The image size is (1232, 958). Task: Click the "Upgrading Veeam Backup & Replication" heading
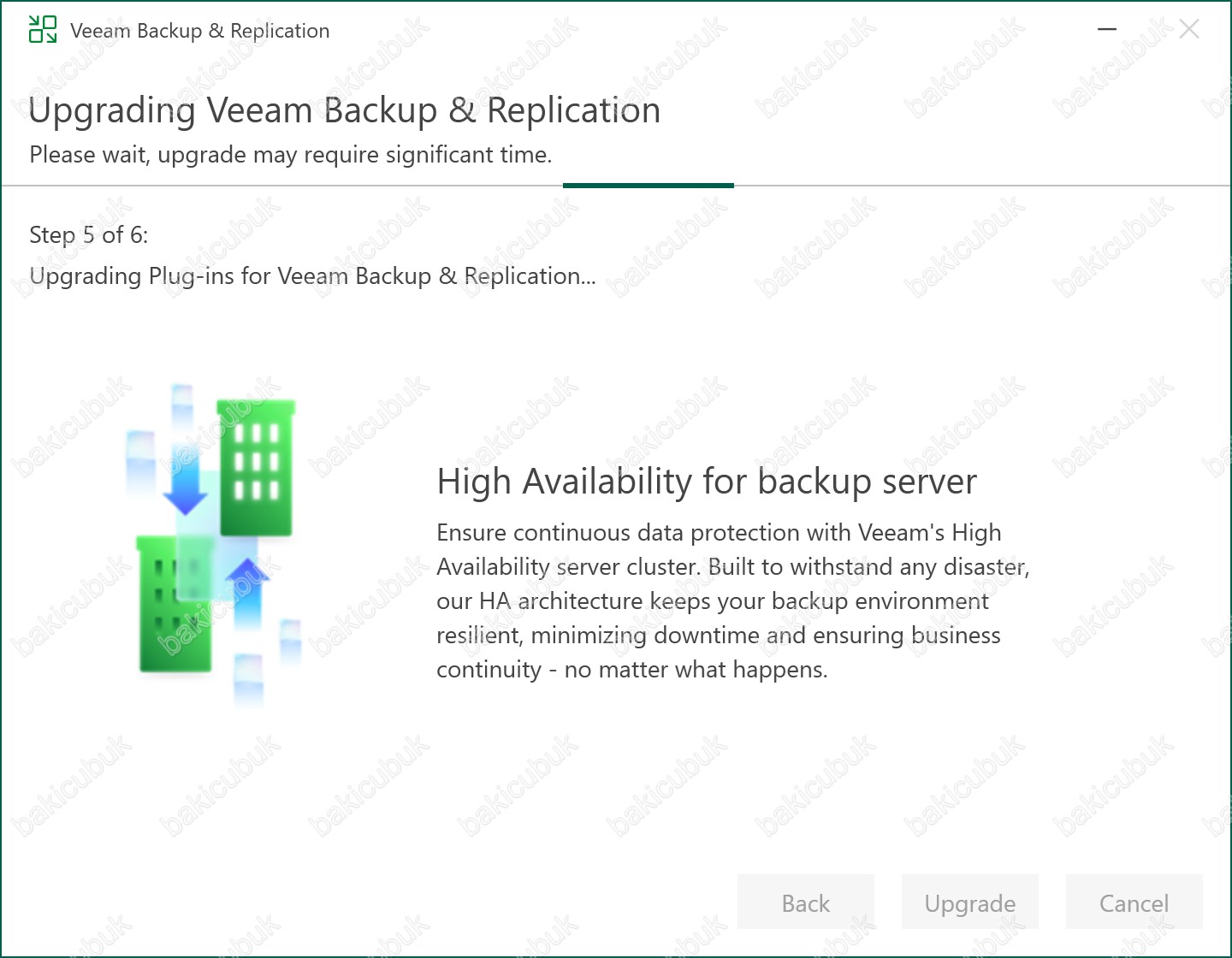(344, 110)
